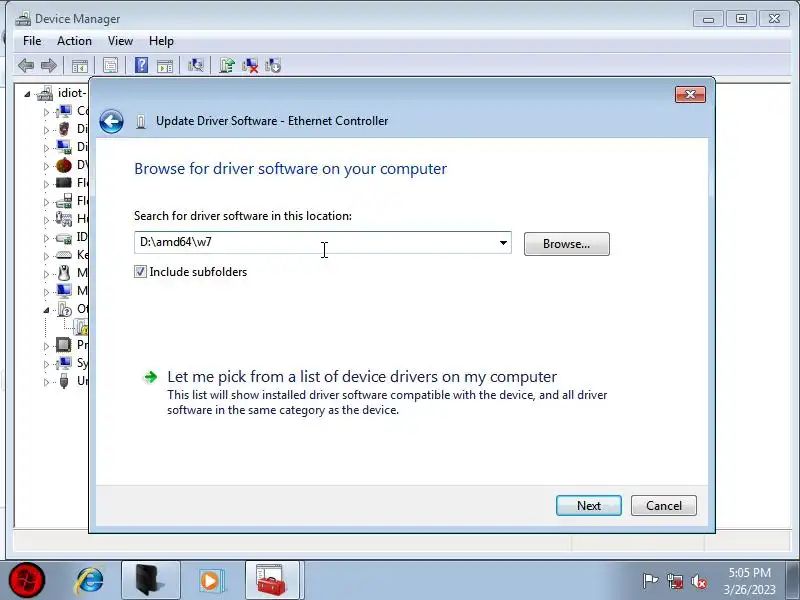800x600 pixels.
Task: Click Update Driver Software toolbar icon
Action: coord(227,65)
